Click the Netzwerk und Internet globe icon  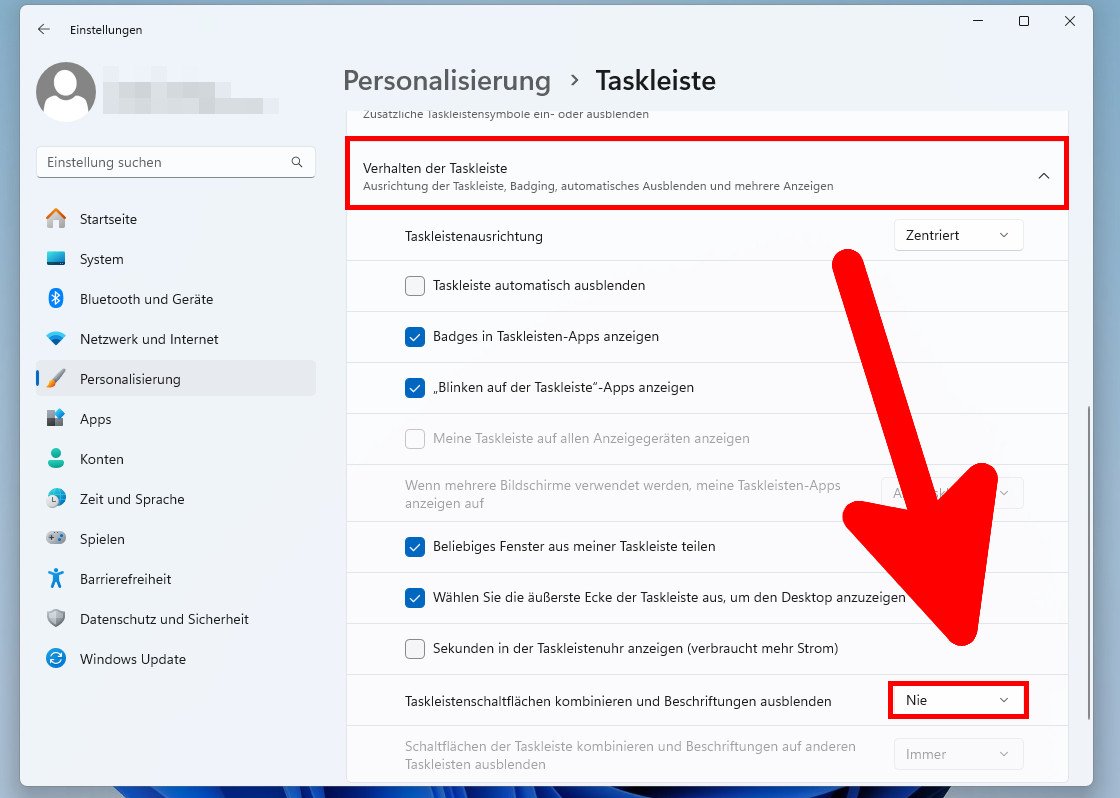(x=56, y=339)
